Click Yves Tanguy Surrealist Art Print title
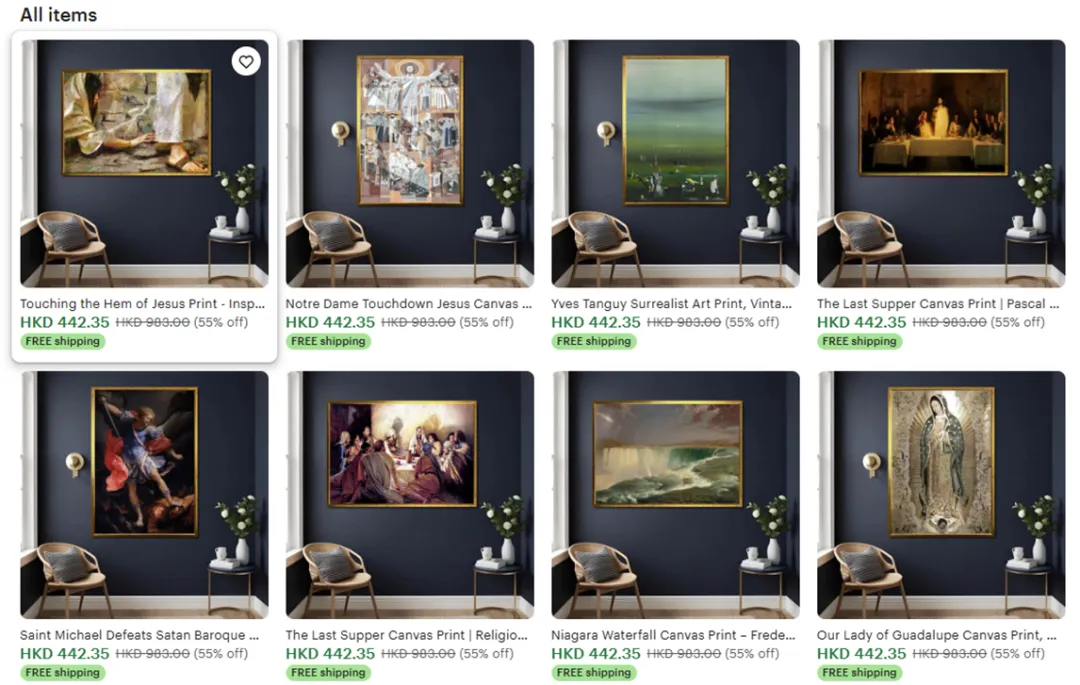This screenshot has height=685, width=1080. [x=672, y=304]
